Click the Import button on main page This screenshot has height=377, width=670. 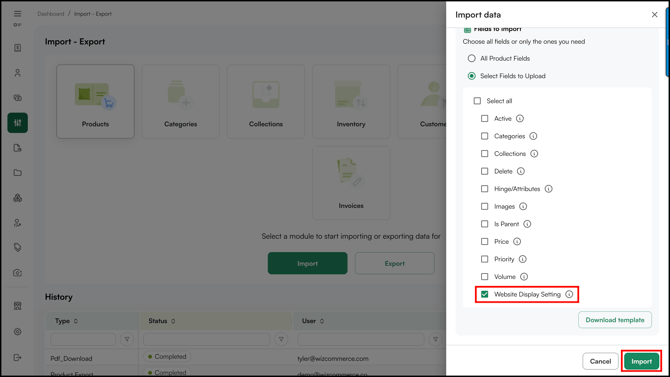308,263
